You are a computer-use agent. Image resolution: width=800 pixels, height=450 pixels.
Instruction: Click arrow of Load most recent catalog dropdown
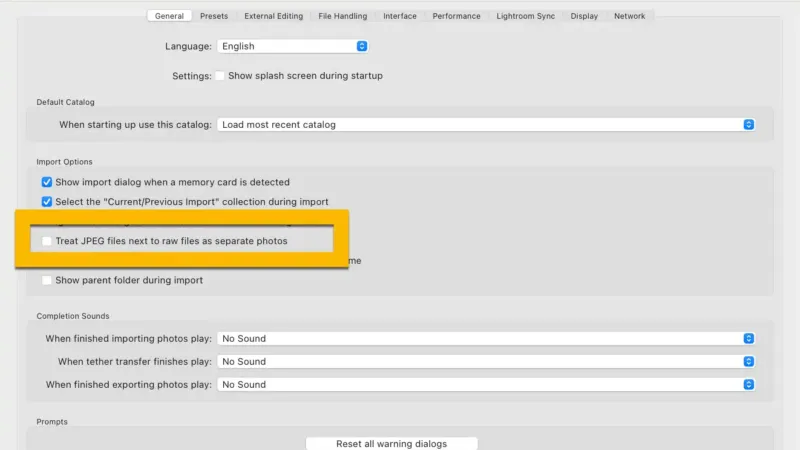(748, 124)
